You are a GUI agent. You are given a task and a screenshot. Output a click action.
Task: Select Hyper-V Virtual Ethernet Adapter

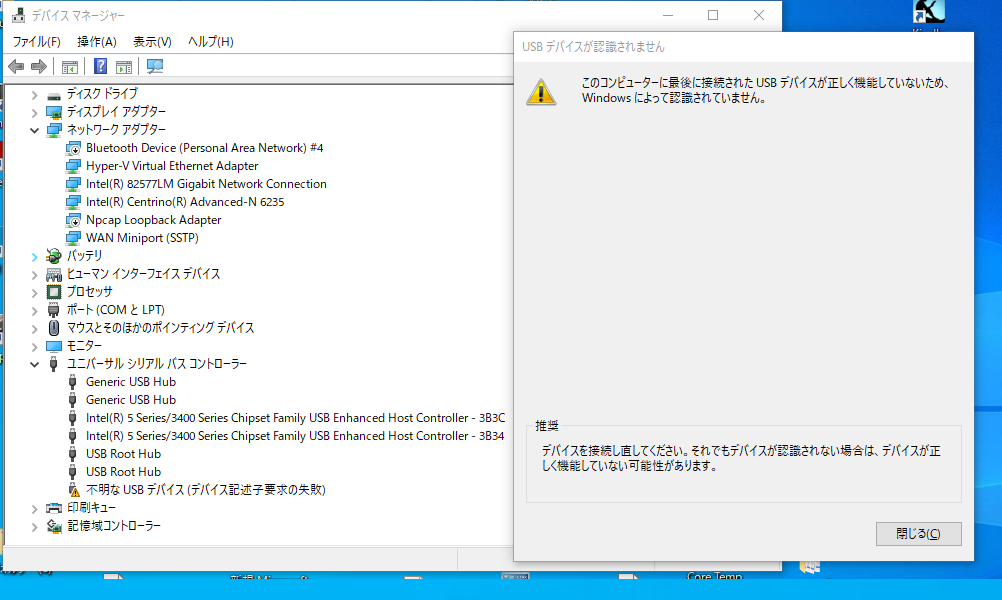coord(172,165)
